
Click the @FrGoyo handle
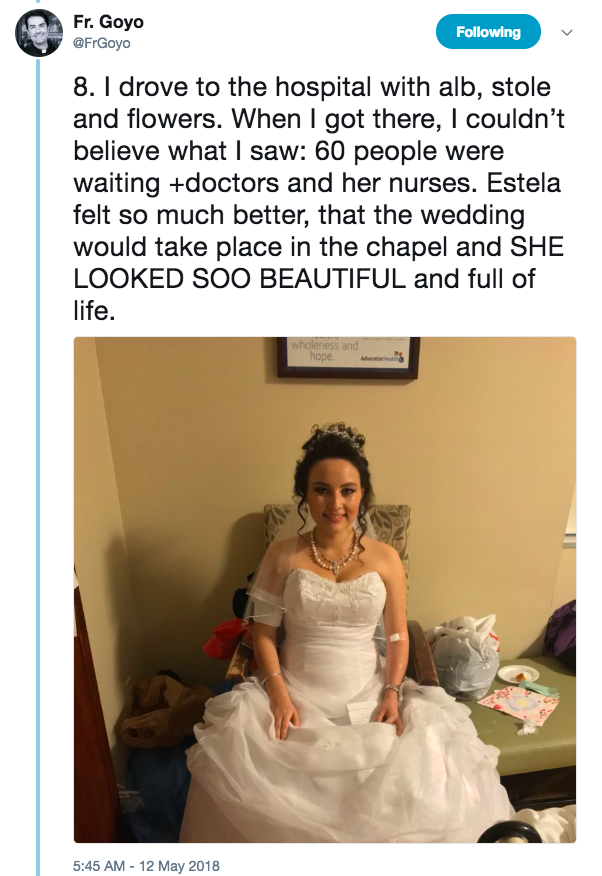click(102, 43)
